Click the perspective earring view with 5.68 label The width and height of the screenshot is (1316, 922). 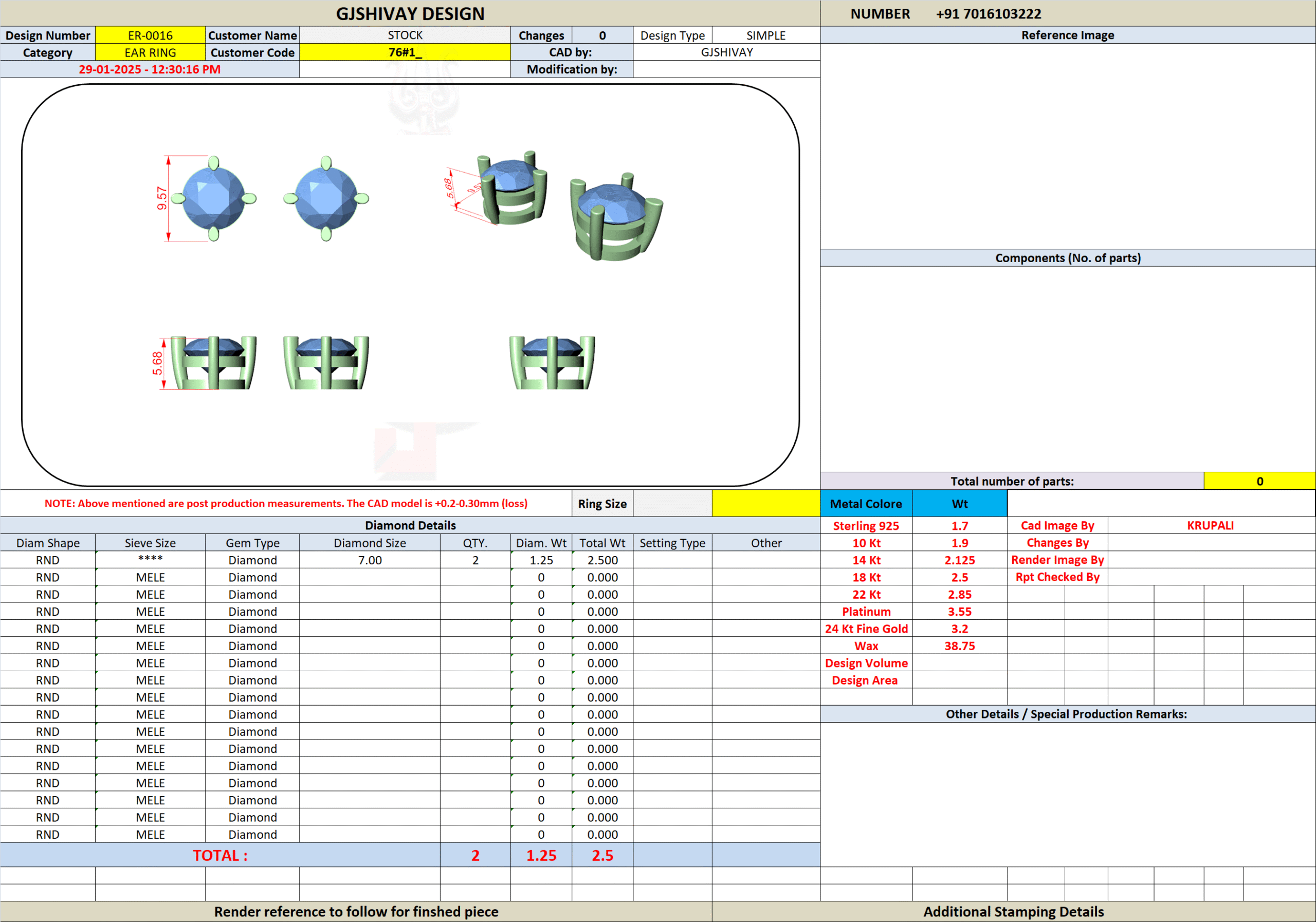tap(512, 189)
